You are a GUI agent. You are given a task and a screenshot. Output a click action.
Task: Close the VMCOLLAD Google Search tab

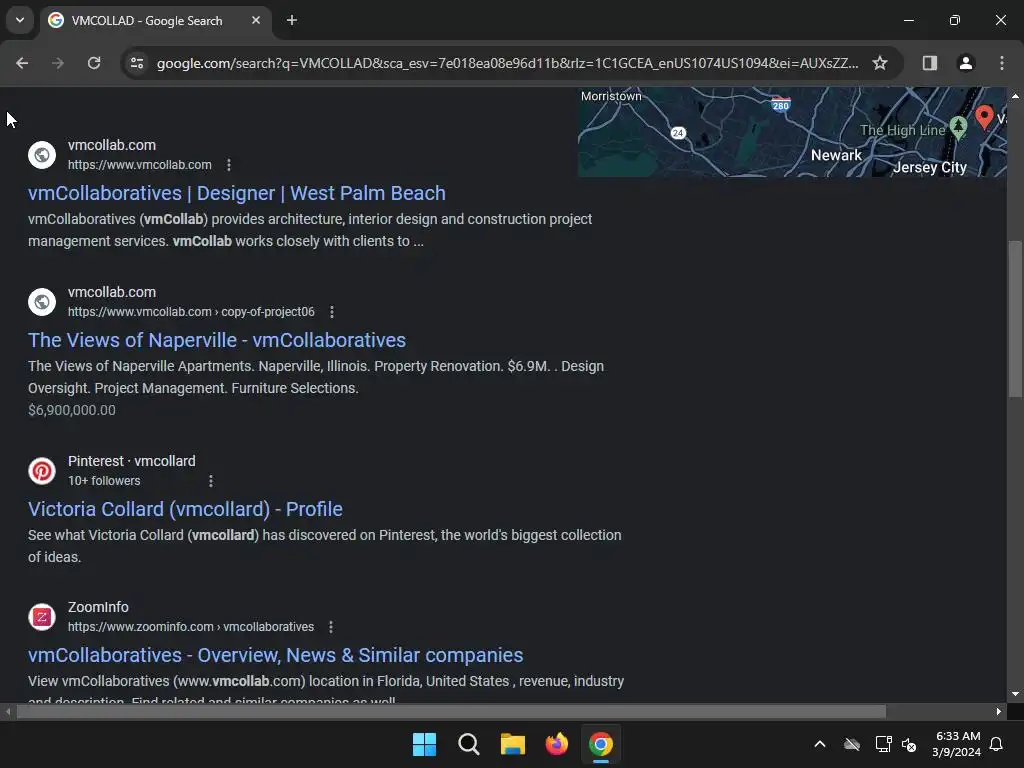coord(256,20)
